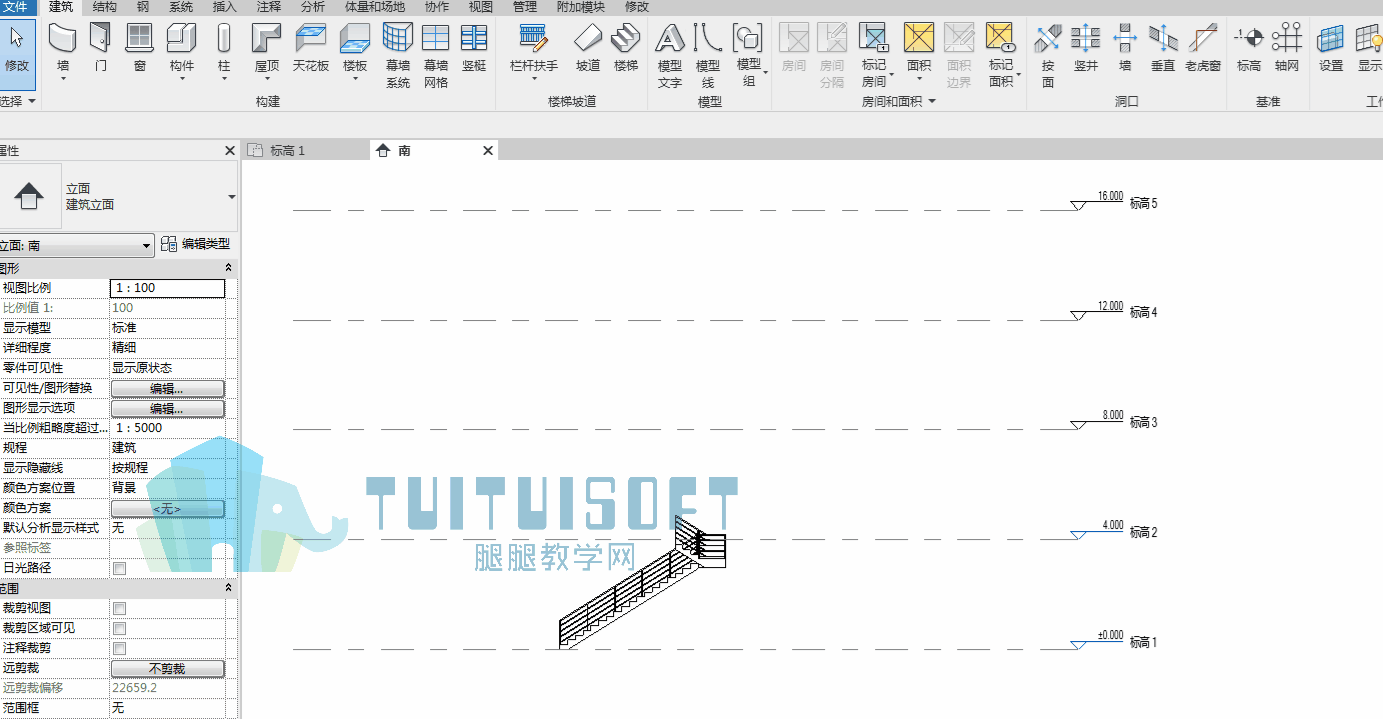
Task: Select the Shaft (竖井) opening tool
Action: 1086,48
